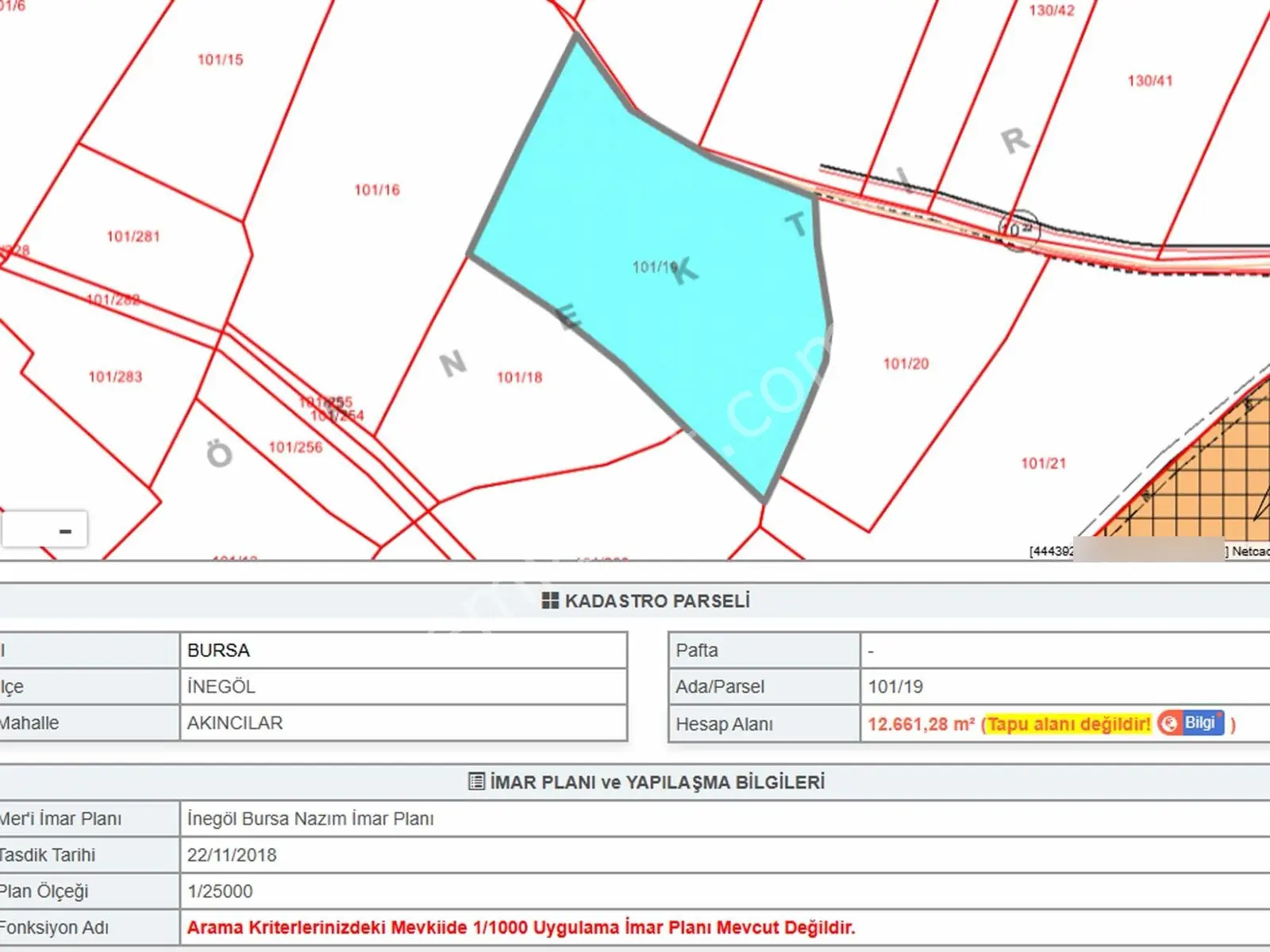Click the 'Tapu alanı değildir!' warning text
1270x952 pixels.
(1068, 724)
